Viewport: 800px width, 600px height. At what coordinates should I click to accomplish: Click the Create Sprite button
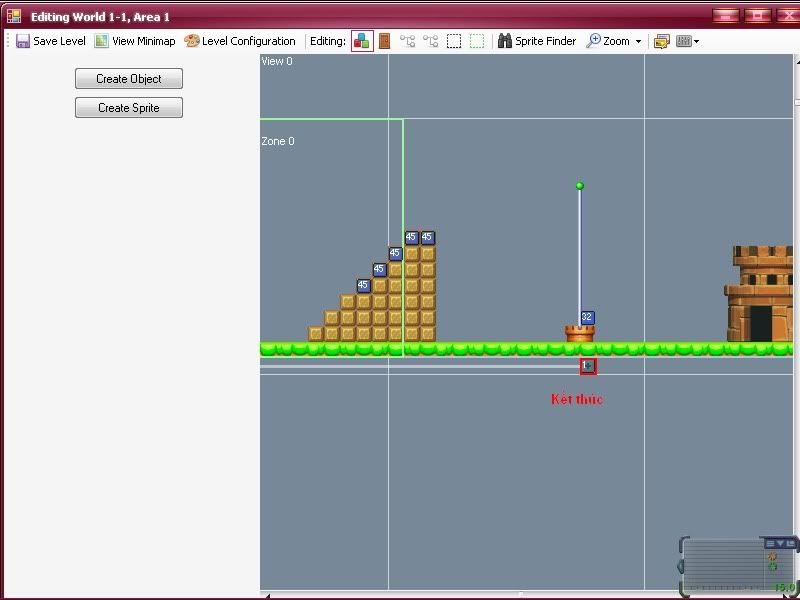click(129, 108)
